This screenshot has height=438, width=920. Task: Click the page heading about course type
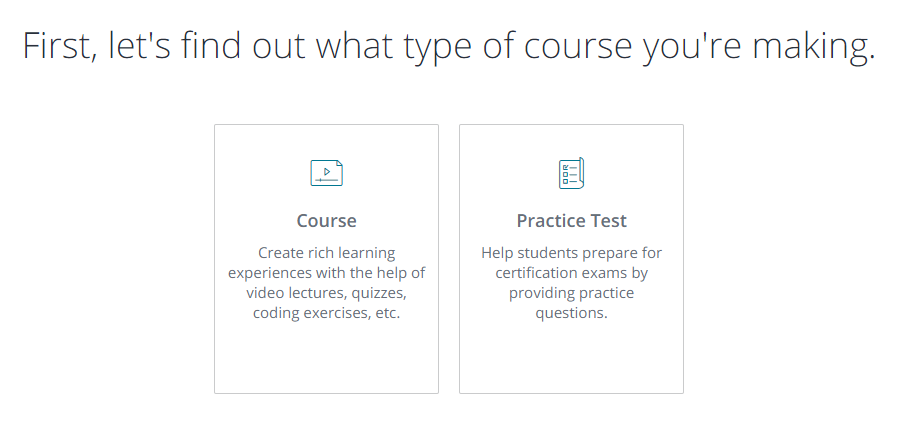449,47
